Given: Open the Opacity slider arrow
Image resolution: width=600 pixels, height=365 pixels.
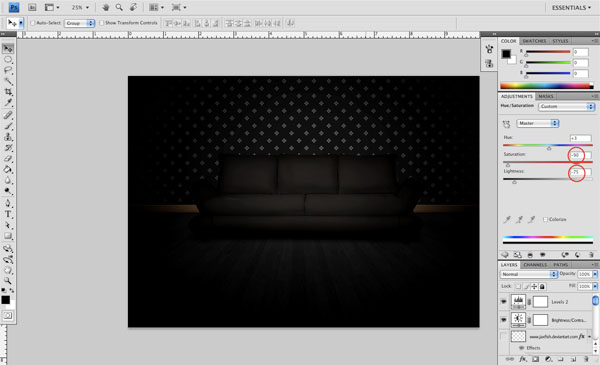Looking at the screenshot, I should pyautogui.click(x=595, y=274).
